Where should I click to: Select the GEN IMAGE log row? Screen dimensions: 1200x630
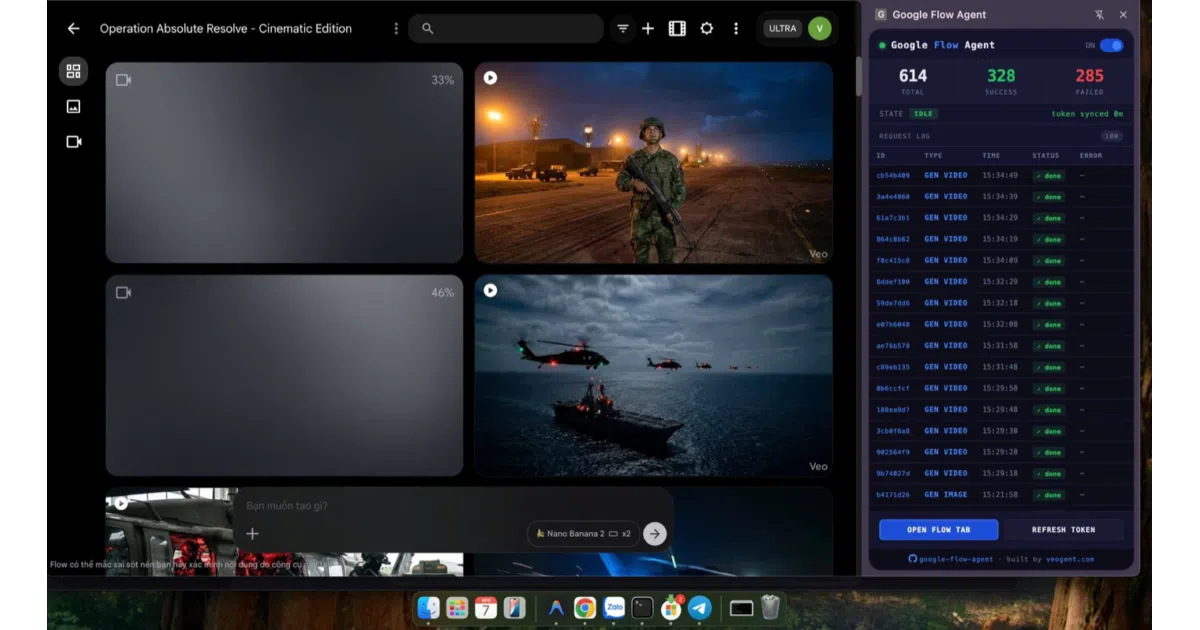(x=1001, y=495)
